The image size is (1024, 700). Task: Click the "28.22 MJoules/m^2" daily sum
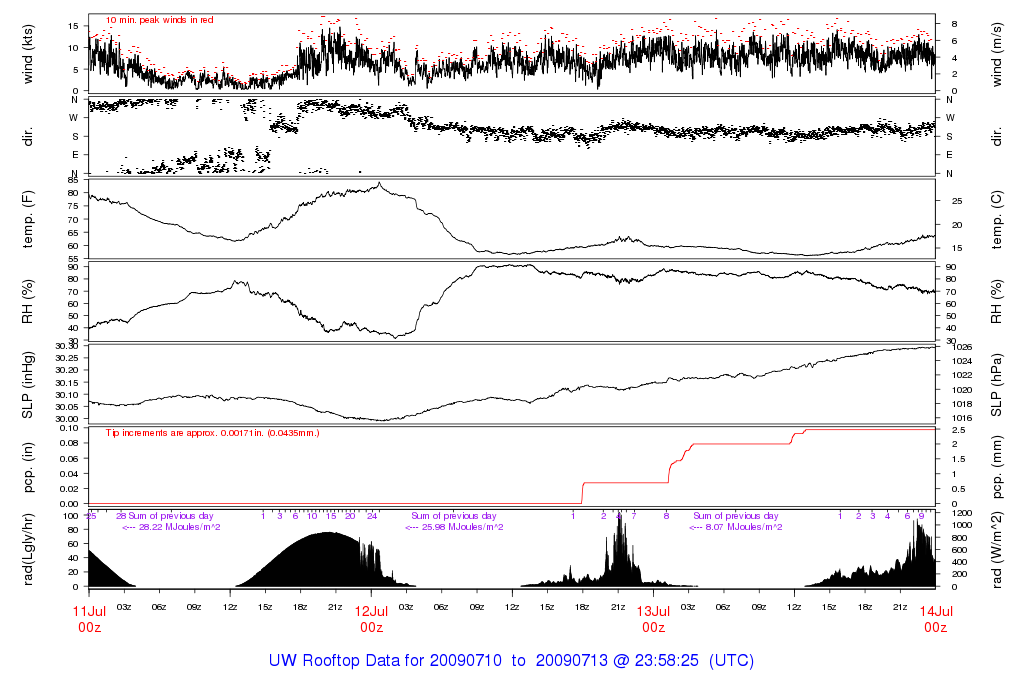[180, 527]
